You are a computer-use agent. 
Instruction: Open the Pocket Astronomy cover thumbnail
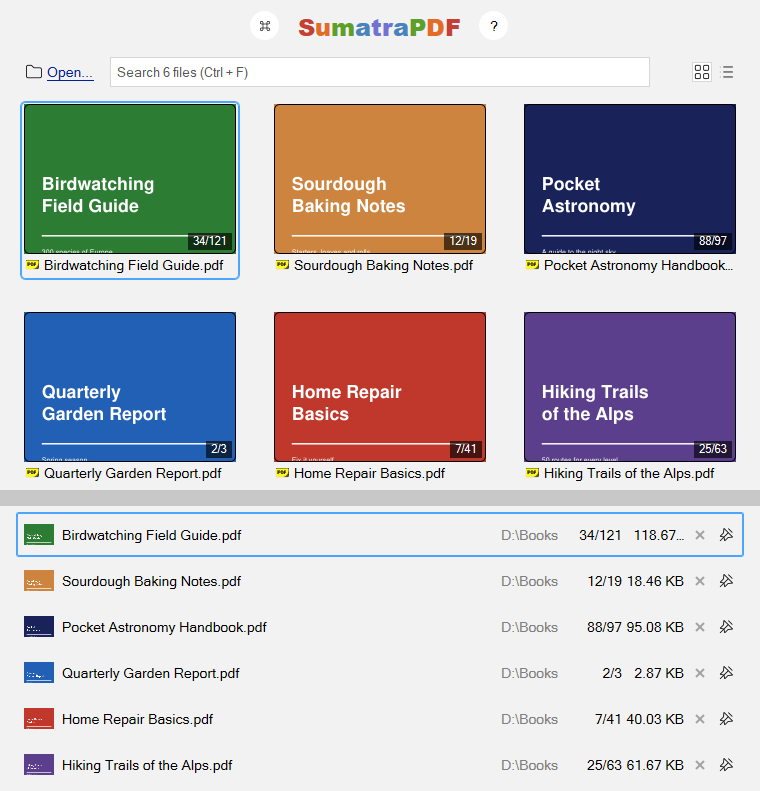[630, 179]
